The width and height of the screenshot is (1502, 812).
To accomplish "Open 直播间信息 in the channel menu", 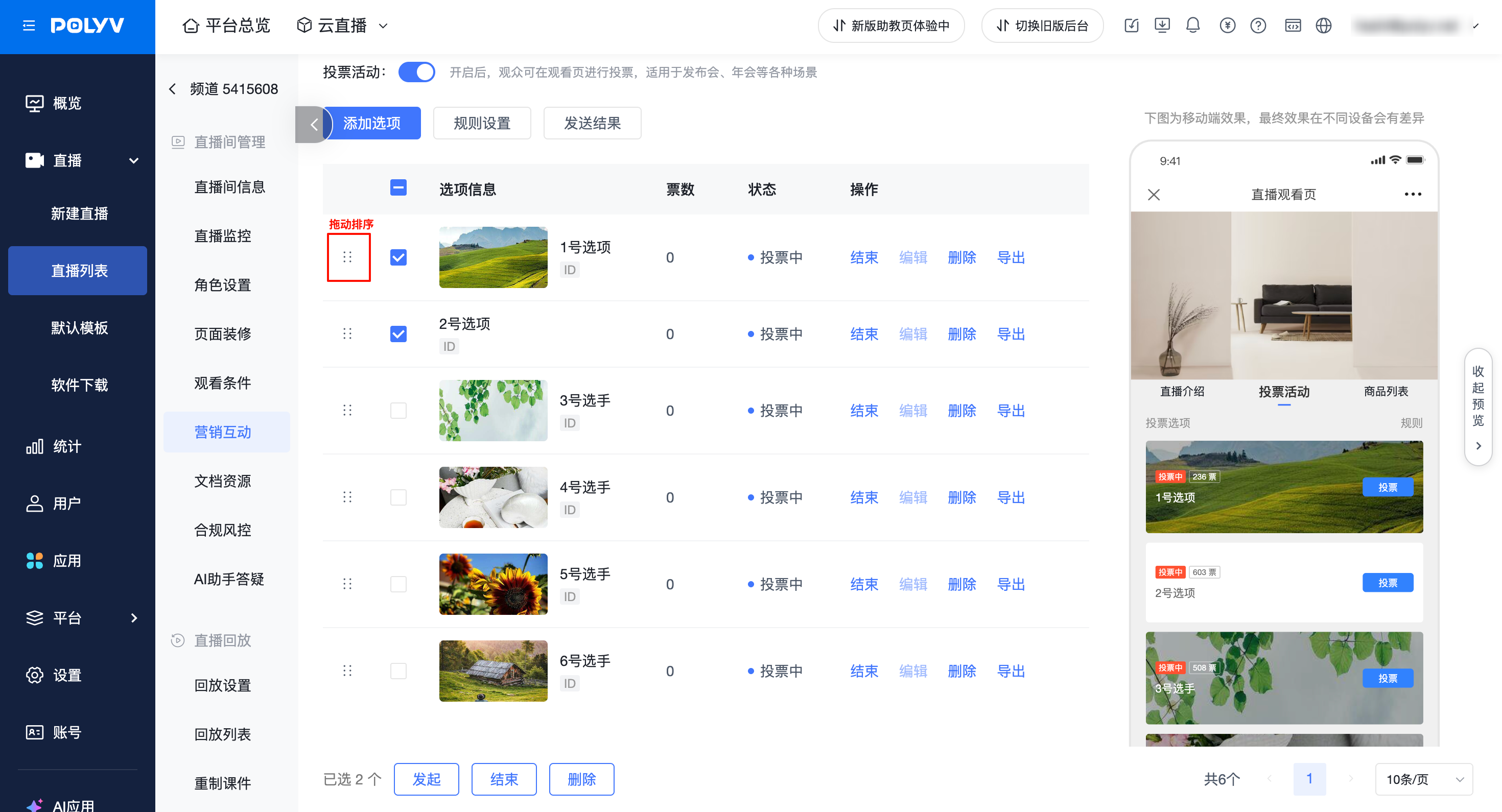I will point(230,186).
